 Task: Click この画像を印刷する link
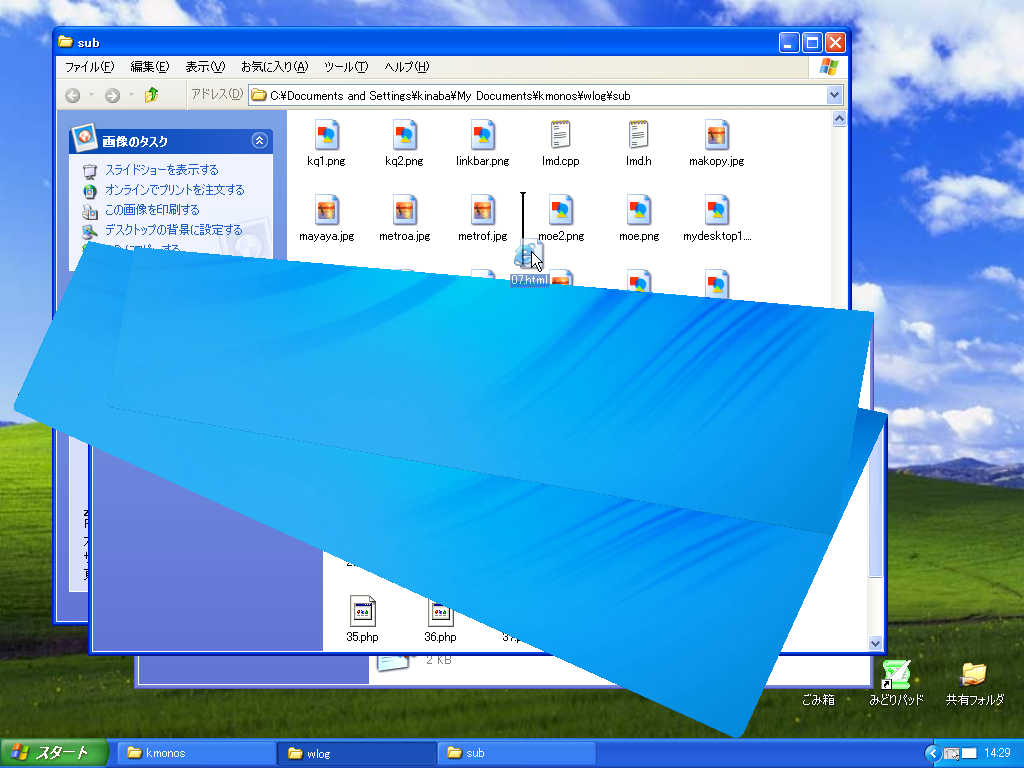tap(152, 210)
